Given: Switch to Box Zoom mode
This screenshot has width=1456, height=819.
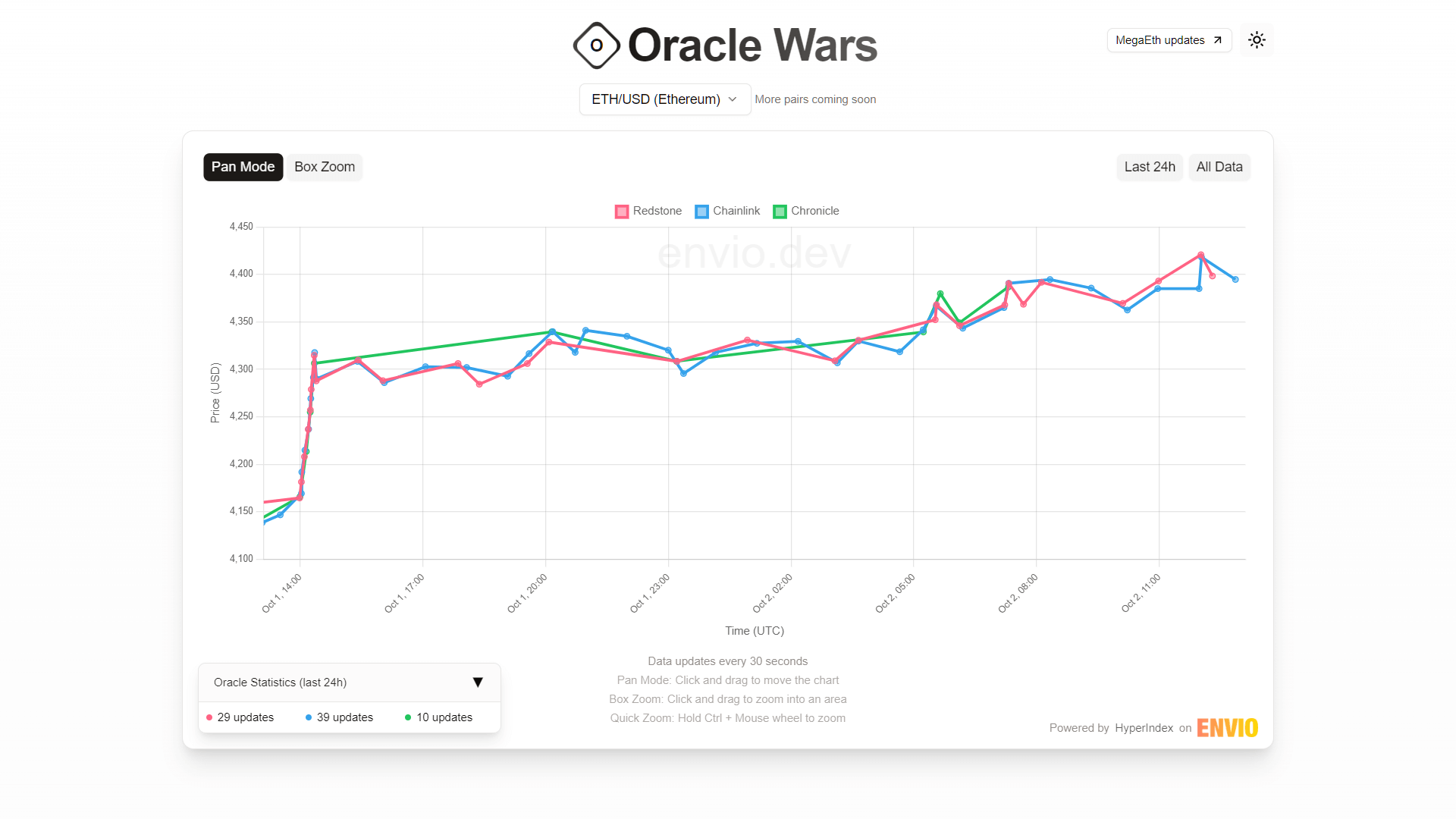Looking at the screenshot, I should (324, 167).
